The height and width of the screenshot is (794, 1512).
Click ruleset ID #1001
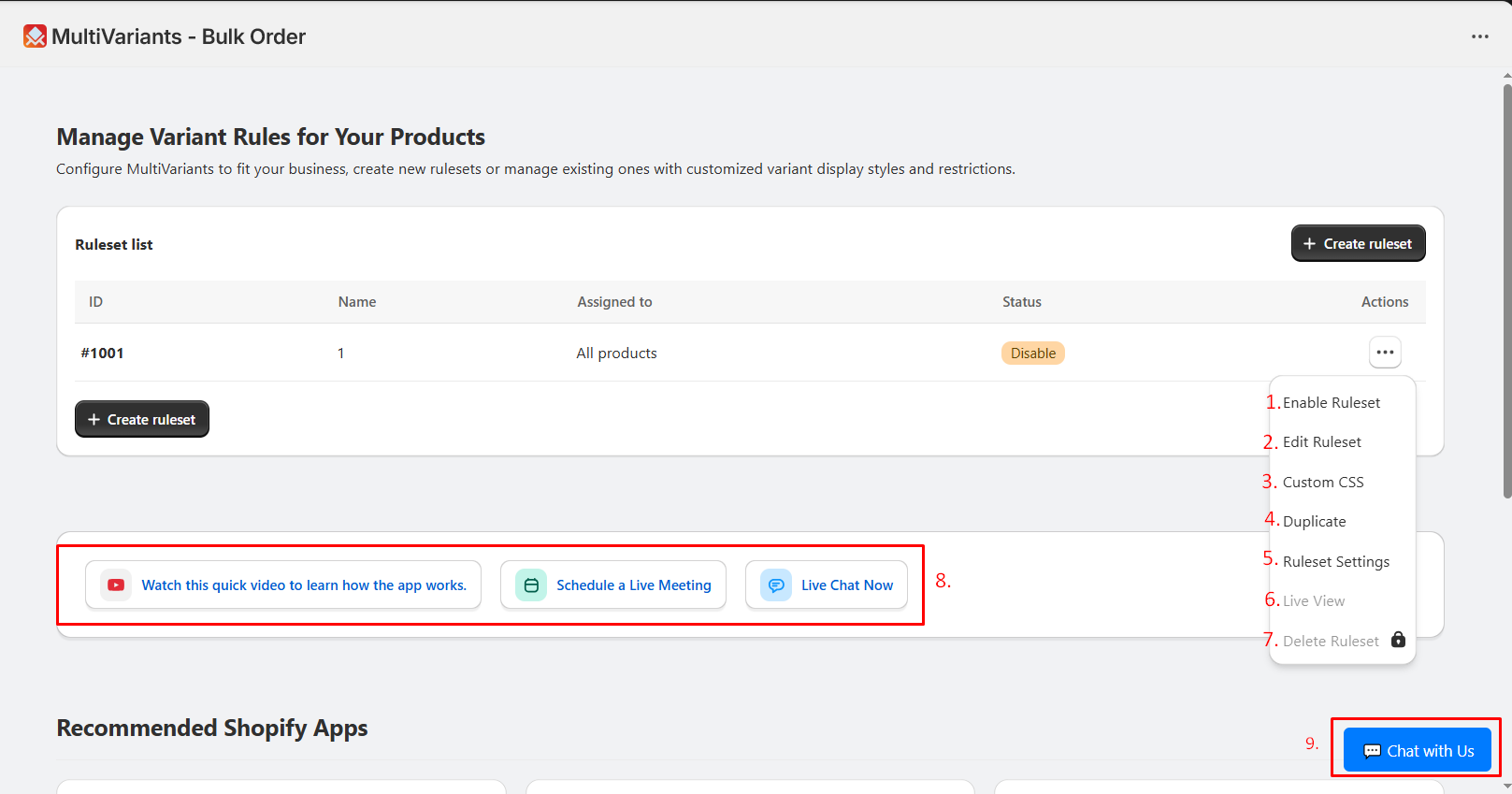click(x=103, y=353)
